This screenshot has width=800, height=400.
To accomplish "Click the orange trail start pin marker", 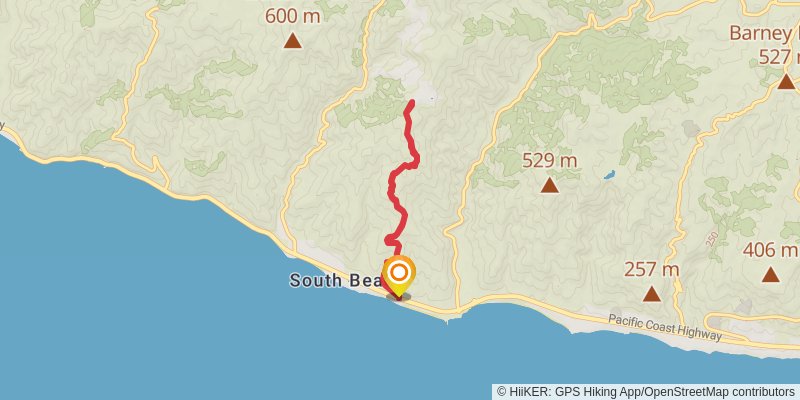I will coord(398,276).
